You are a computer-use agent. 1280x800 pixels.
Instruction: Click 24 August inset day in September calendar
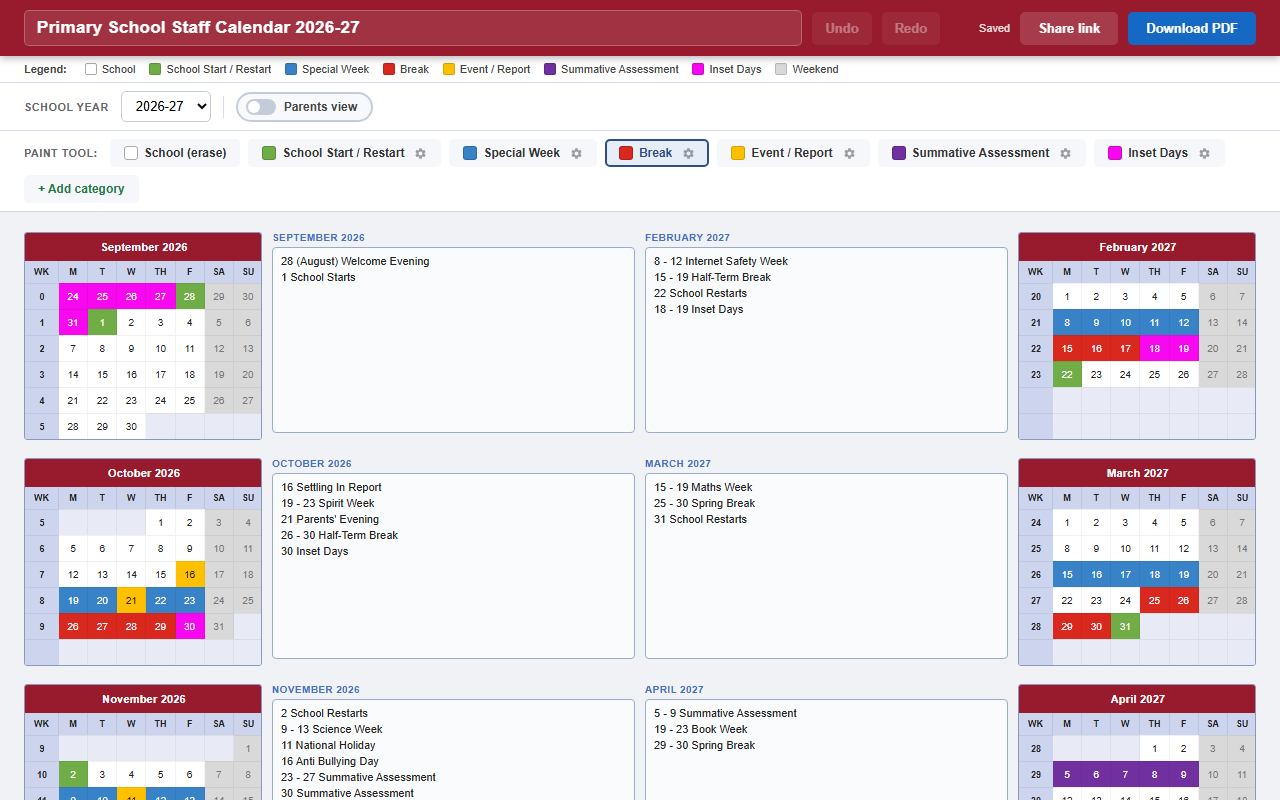73,296
